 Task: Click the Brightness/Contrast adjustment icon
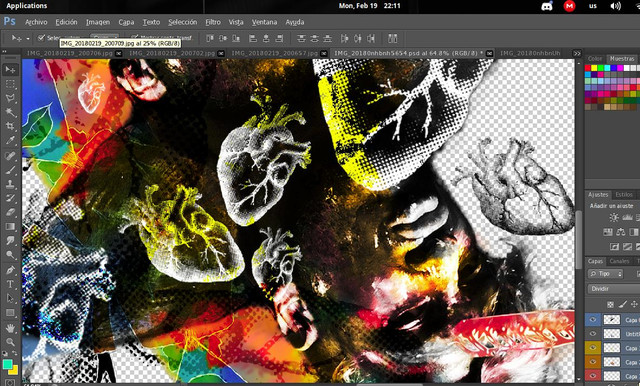[613, 217]
